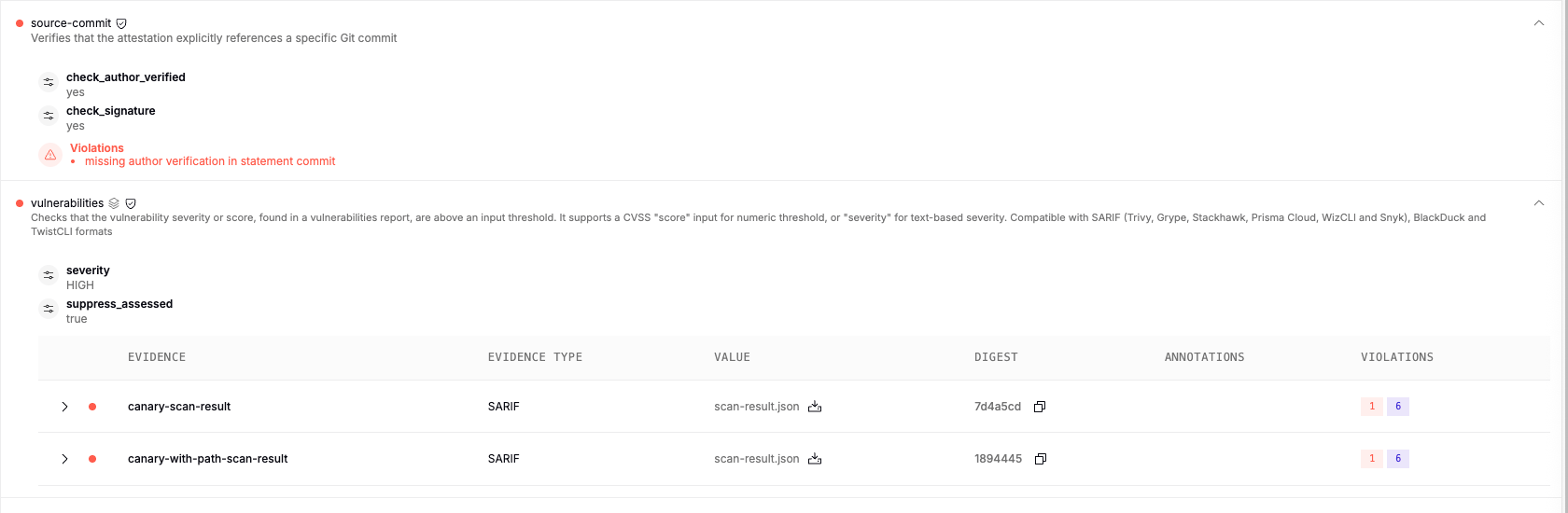This screenshot has height=513, width=1568.
Task: Click the check_signature parameter label
Action: click(111, 111)
